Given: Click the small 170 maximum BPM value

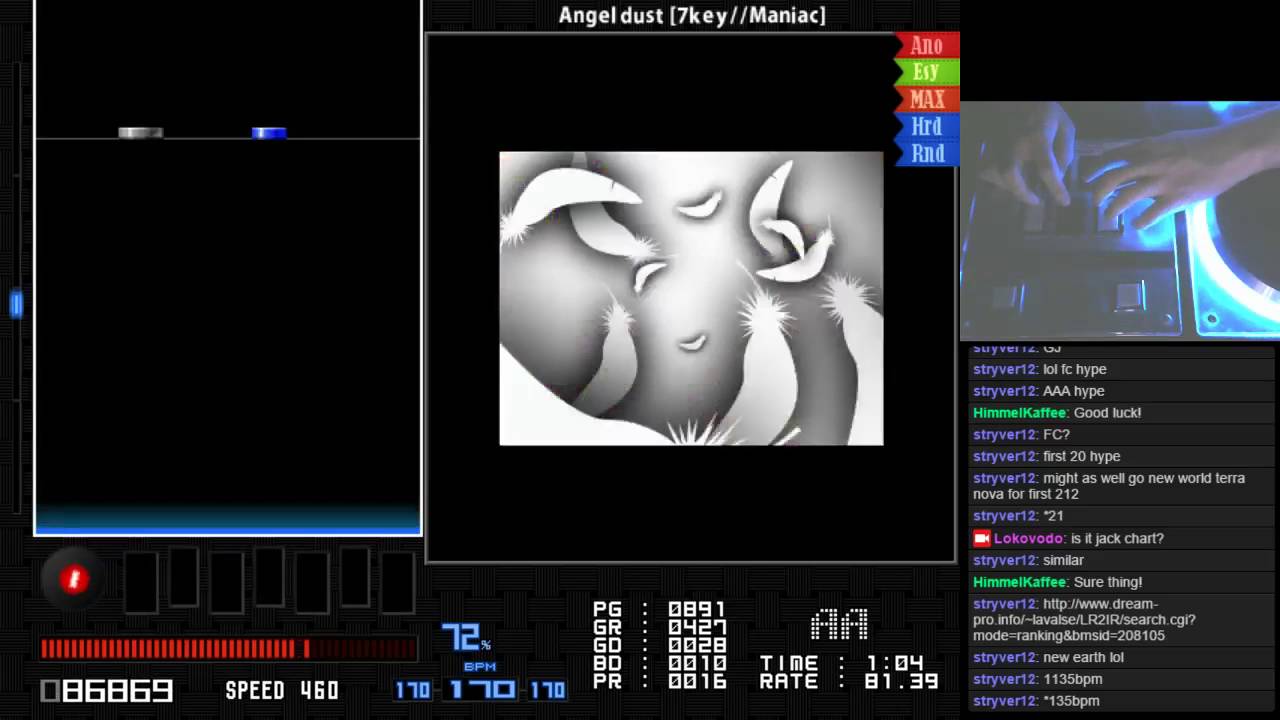Looking at the screenshot, I should click(x=547, y=690).
